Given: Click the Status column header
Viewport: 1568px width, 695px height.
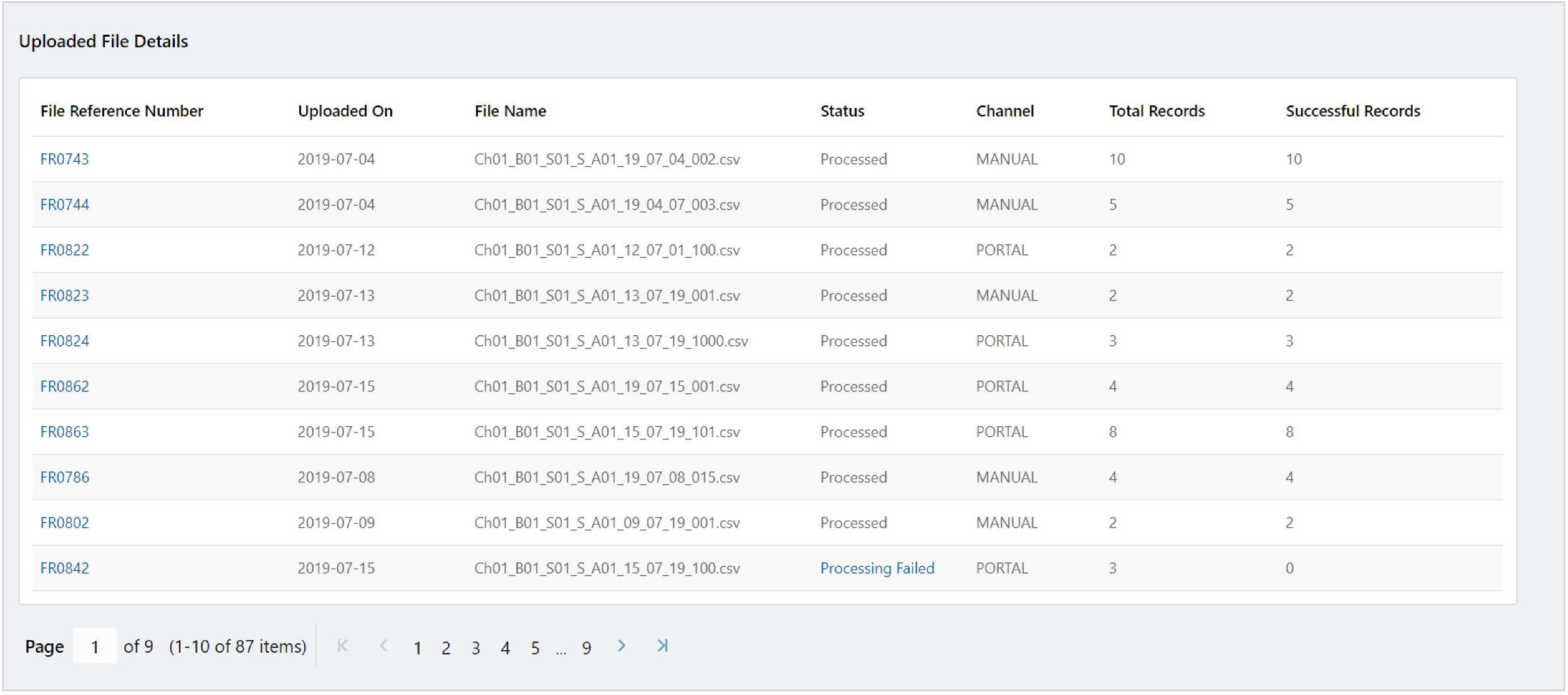Looking at the screenshot, I should (x=842, y=111).
